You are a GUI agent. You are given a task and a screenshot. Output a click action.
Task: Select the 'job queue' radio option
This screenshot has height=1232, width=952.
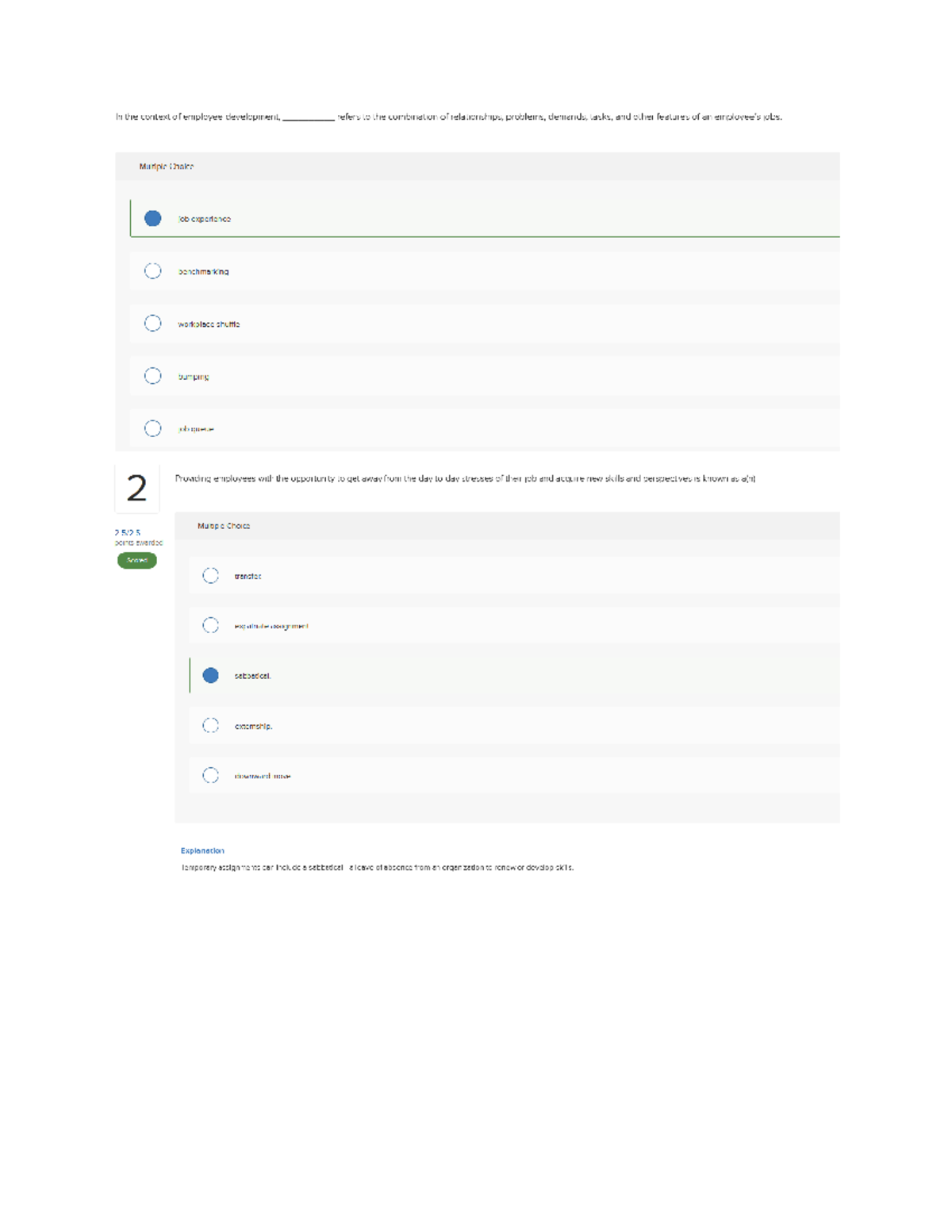point(153,428)
